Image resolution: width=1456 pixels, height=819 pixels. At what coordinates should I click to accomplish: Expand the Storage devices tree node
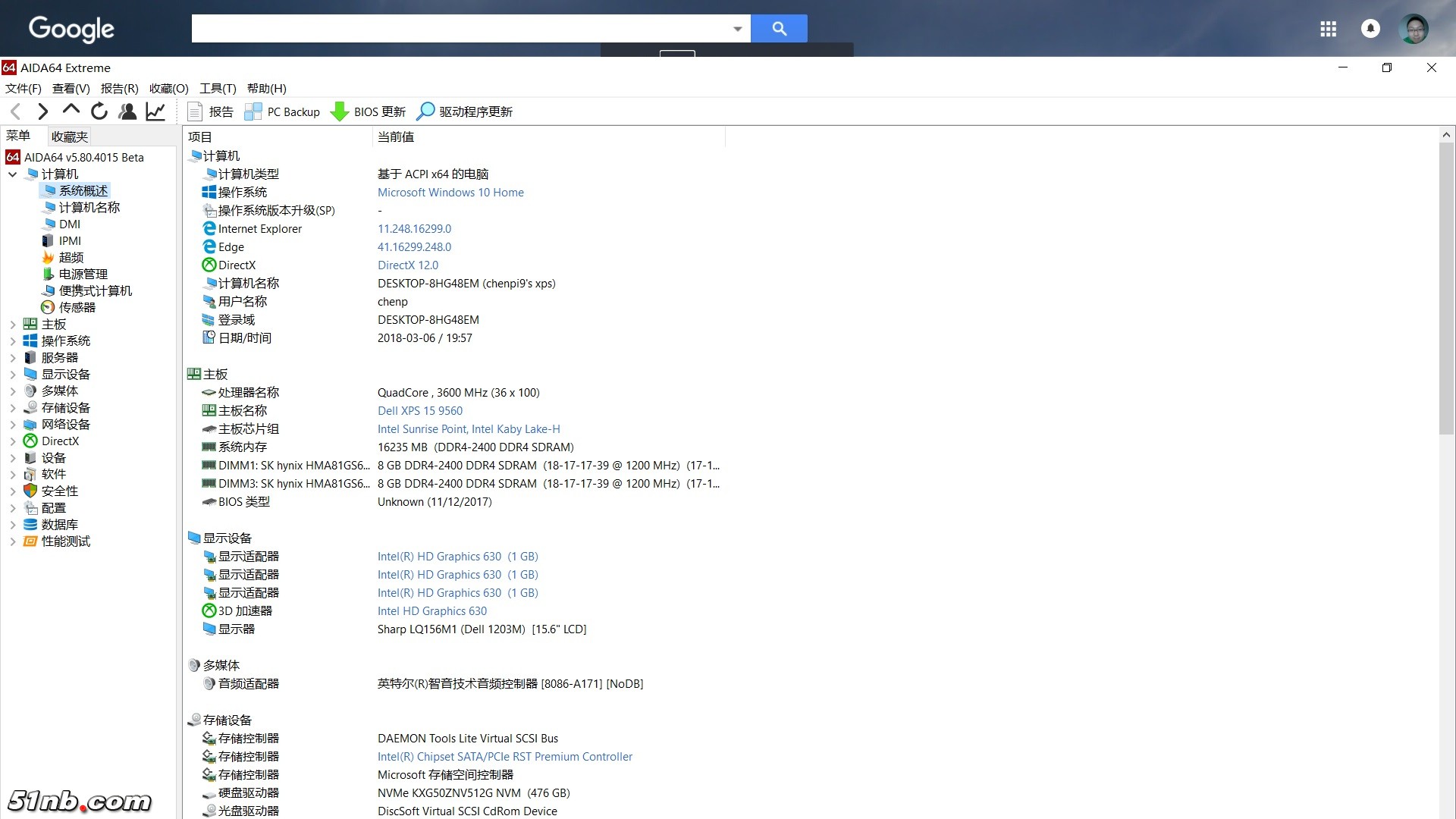[12, 408]
